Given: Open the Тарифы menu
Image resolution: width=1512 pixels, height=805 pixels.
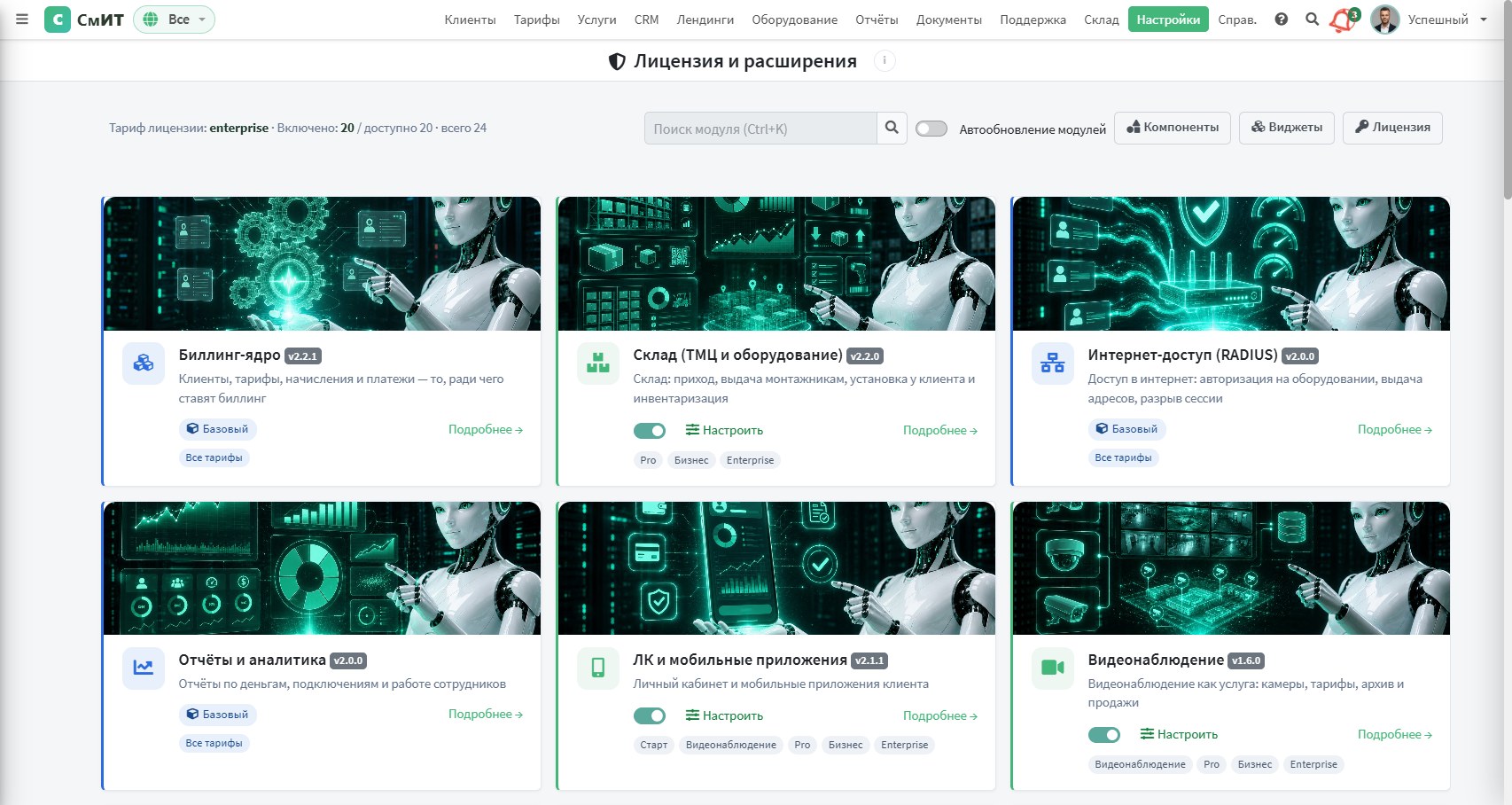Looking at the screenshot, I should click(x=537, y=20).
